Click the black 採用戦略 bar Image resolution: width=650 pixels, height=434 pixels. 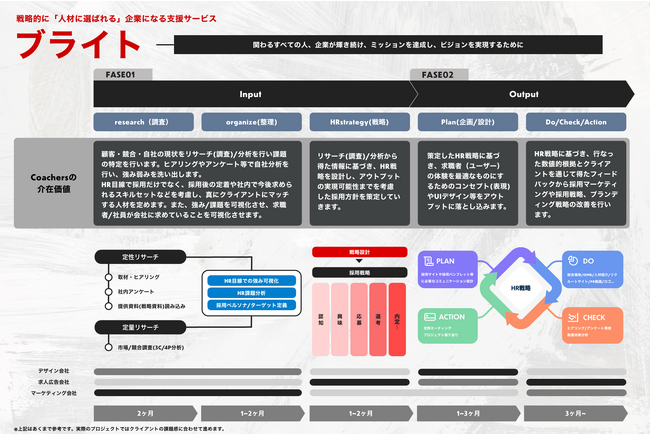coord(359,273)
